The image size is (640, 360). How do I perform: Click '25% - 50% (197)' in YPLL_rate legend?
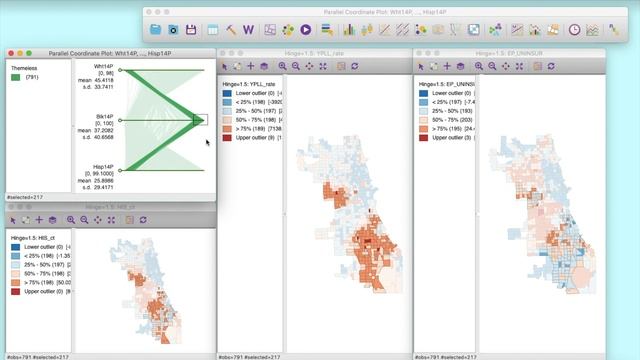(x=256, y=111)
